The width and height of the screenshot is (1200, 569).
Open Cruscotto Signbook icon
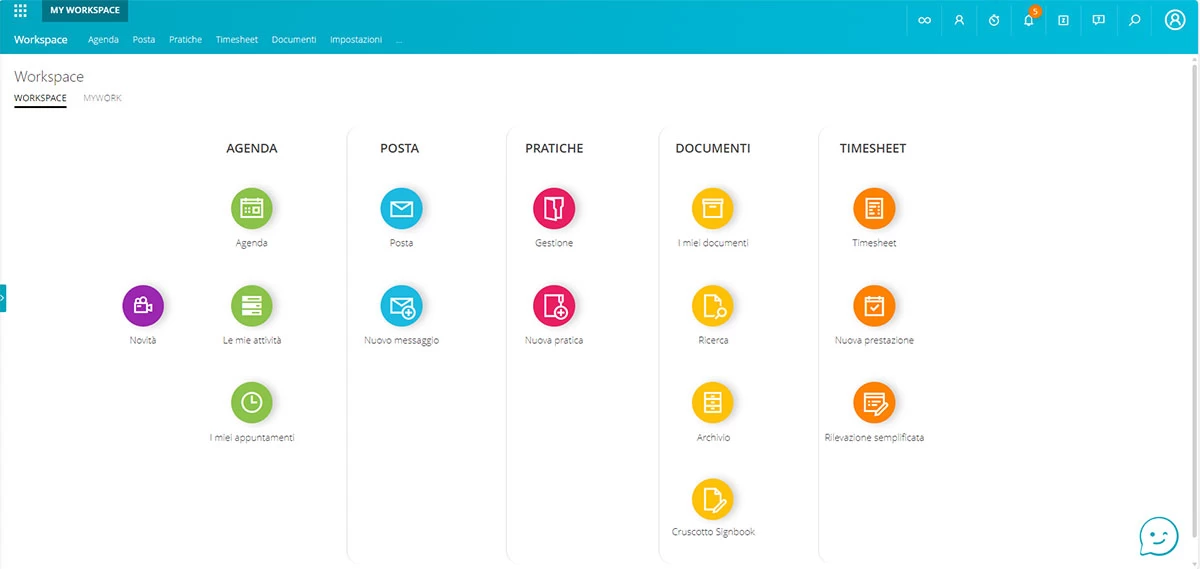(713, 498)
